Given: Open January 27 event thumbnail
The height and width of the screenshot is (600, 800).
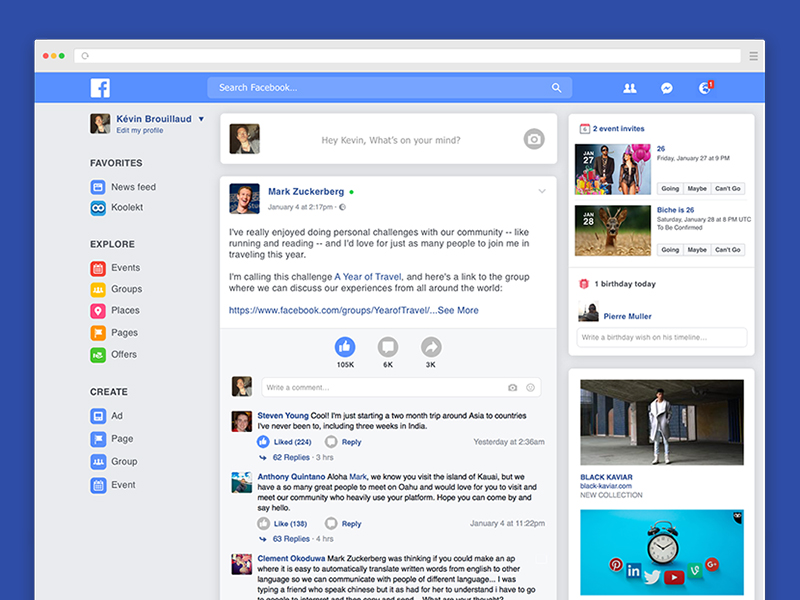Looking at the screenshot, I should coord(613,169).
